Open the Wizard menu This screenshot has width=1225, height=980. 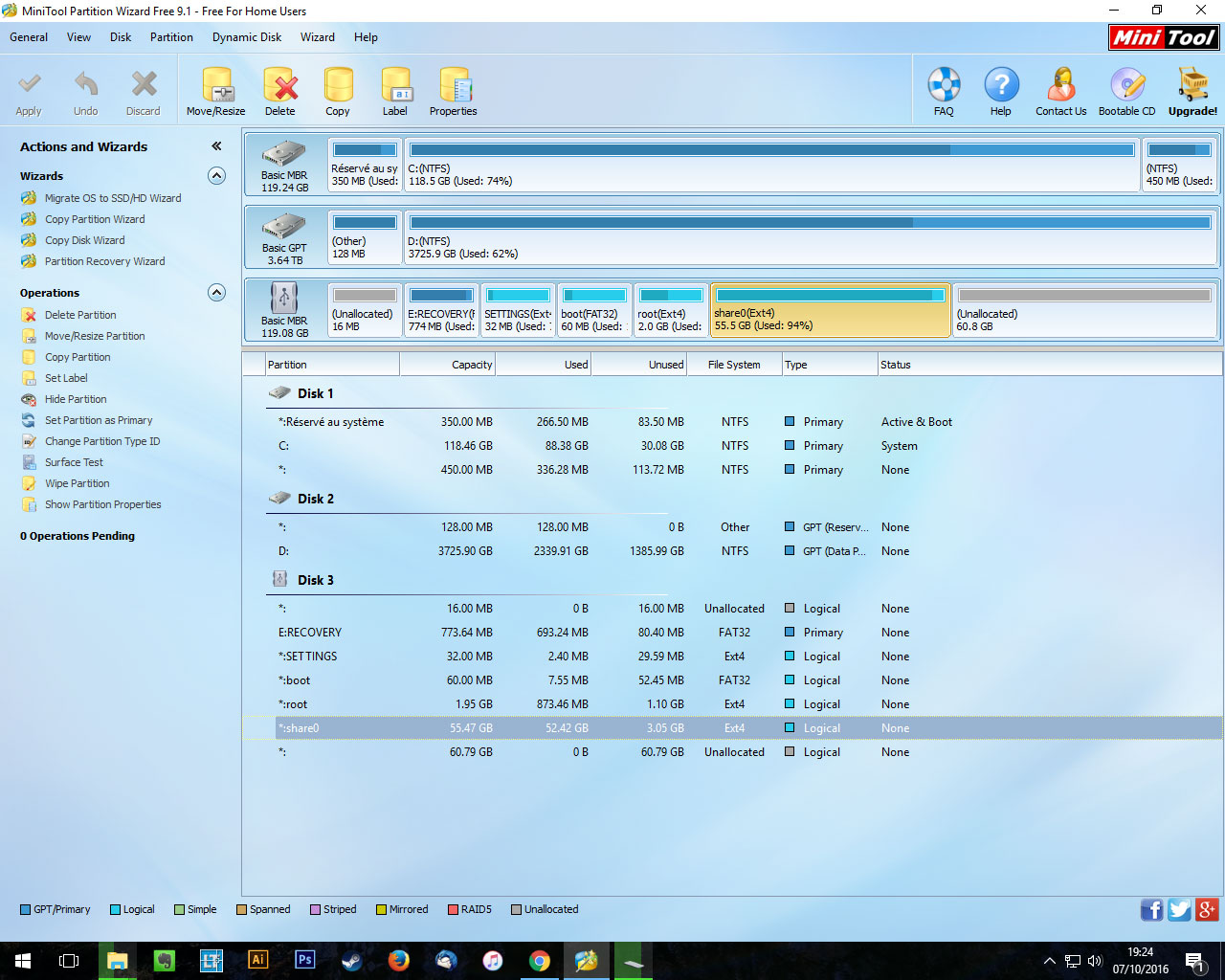(318, 37)
